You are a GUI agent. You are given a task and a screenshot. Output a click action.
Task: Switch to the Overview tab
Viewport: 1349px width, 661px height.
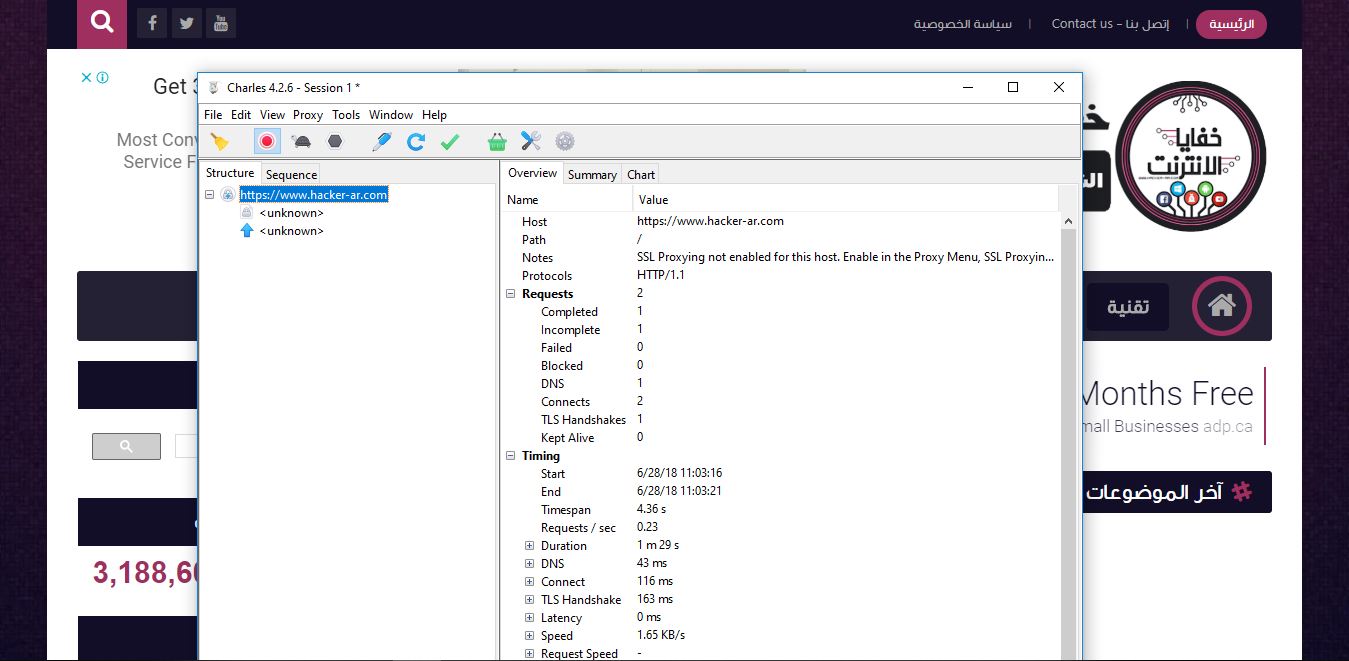(532, 173)
